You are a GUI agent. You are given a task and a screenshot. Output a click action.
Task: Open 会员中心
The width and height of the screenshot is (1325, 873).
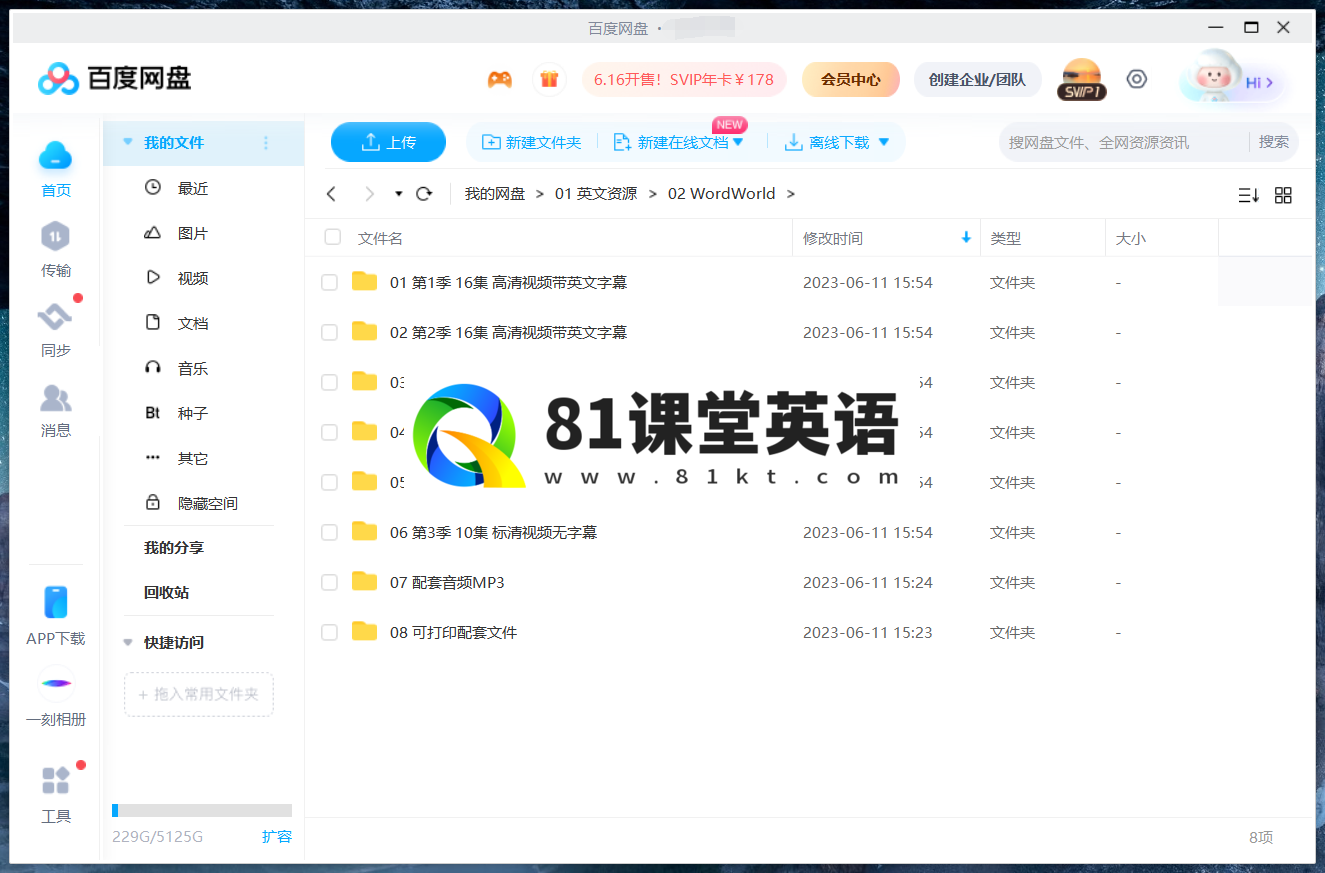coord(851,80)
